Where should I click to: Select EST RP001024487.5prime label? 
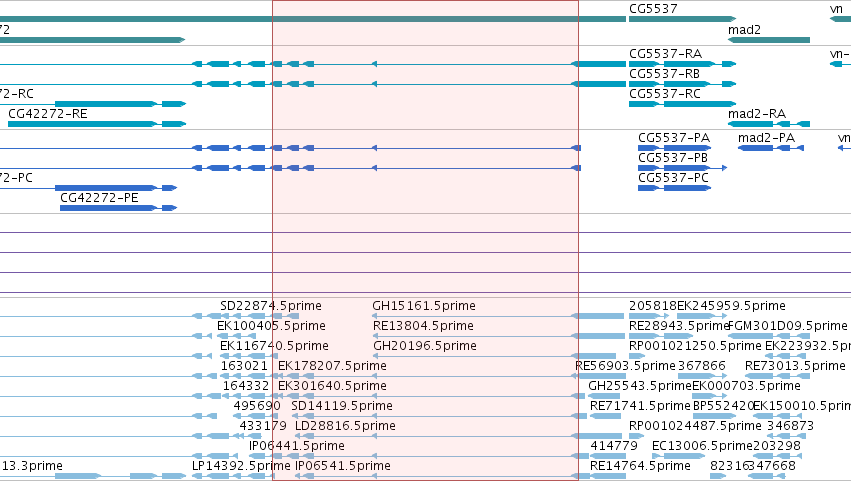point(695,427)
